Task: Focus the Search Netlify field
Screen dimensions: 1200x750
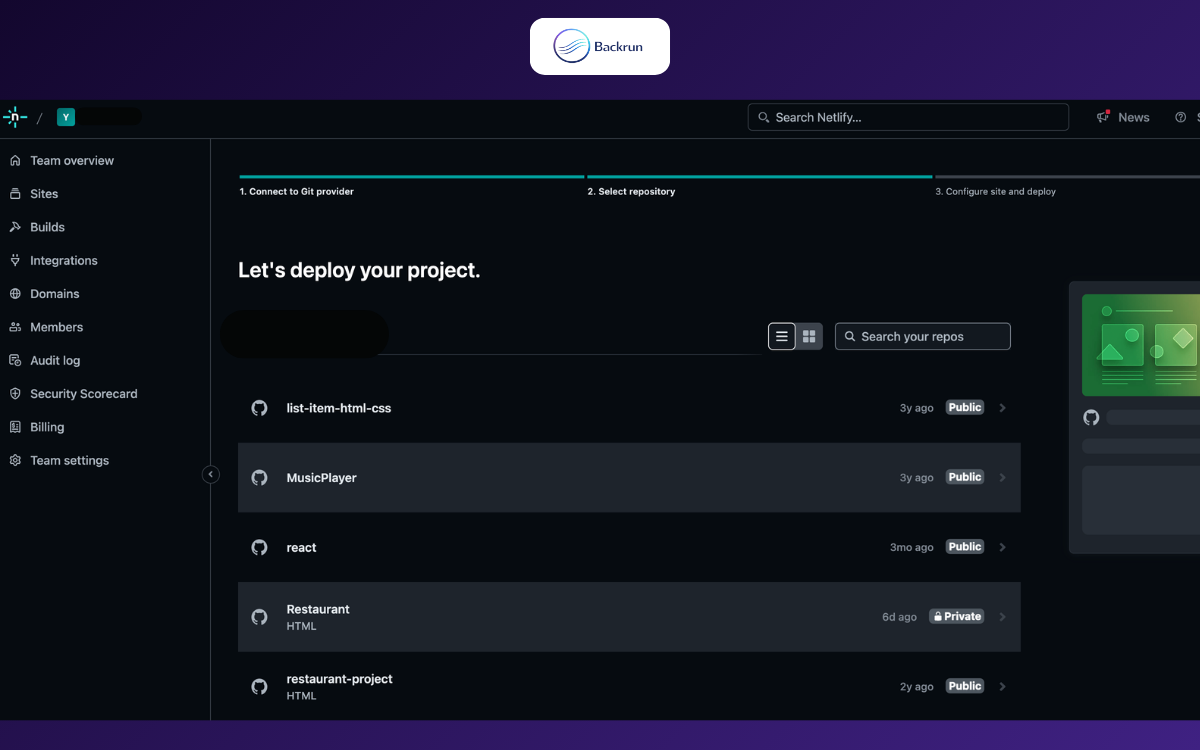Action: [908, 117]
